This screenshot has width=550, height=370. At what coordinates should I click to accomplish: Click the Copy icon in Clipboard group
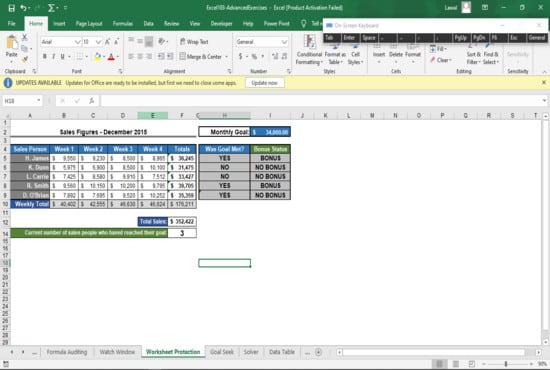pyautogui.click(x=25, y=48)
